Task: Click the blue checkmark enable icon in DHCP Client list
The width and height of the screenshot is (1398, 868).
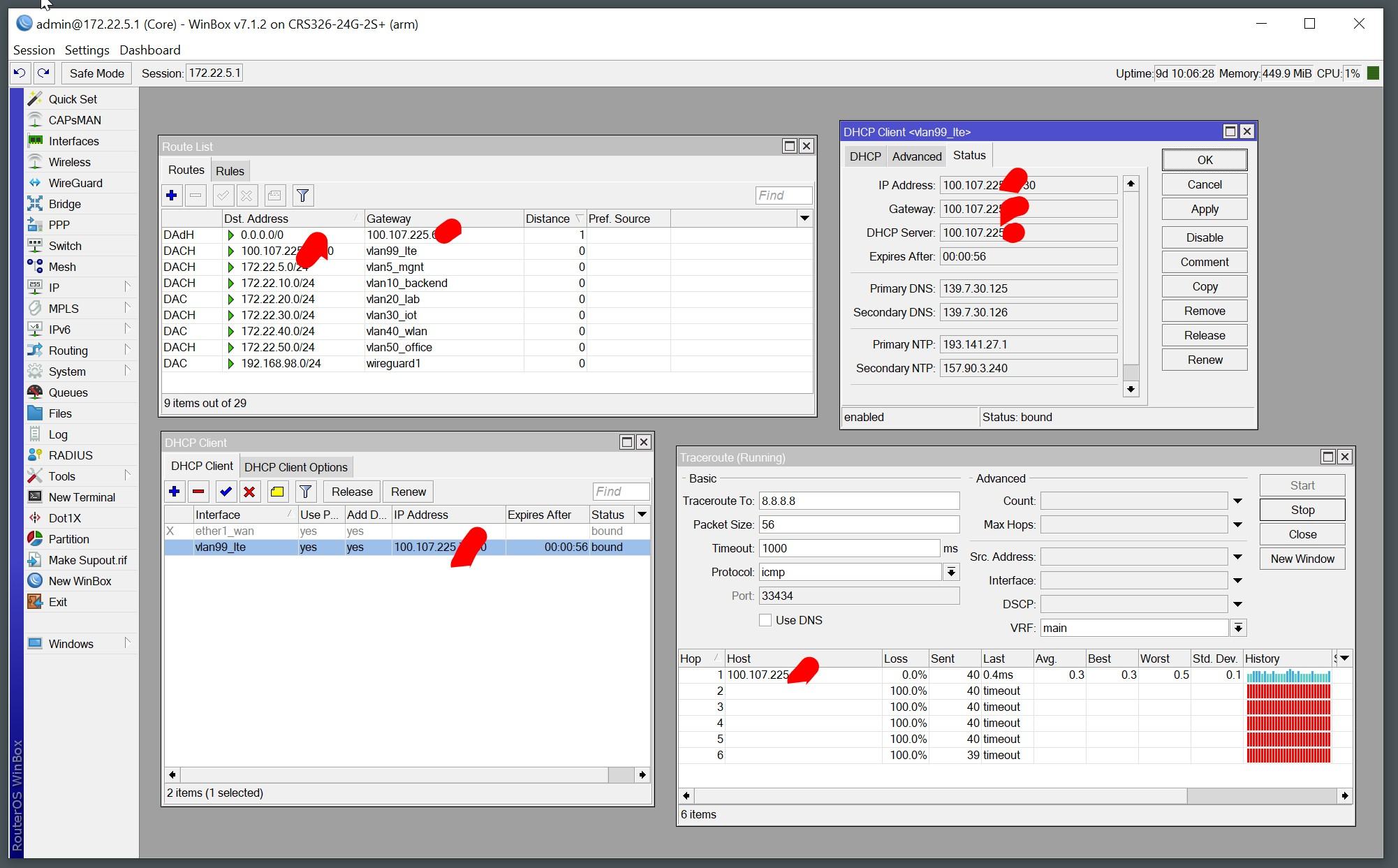Action: (x=226, y=492)
